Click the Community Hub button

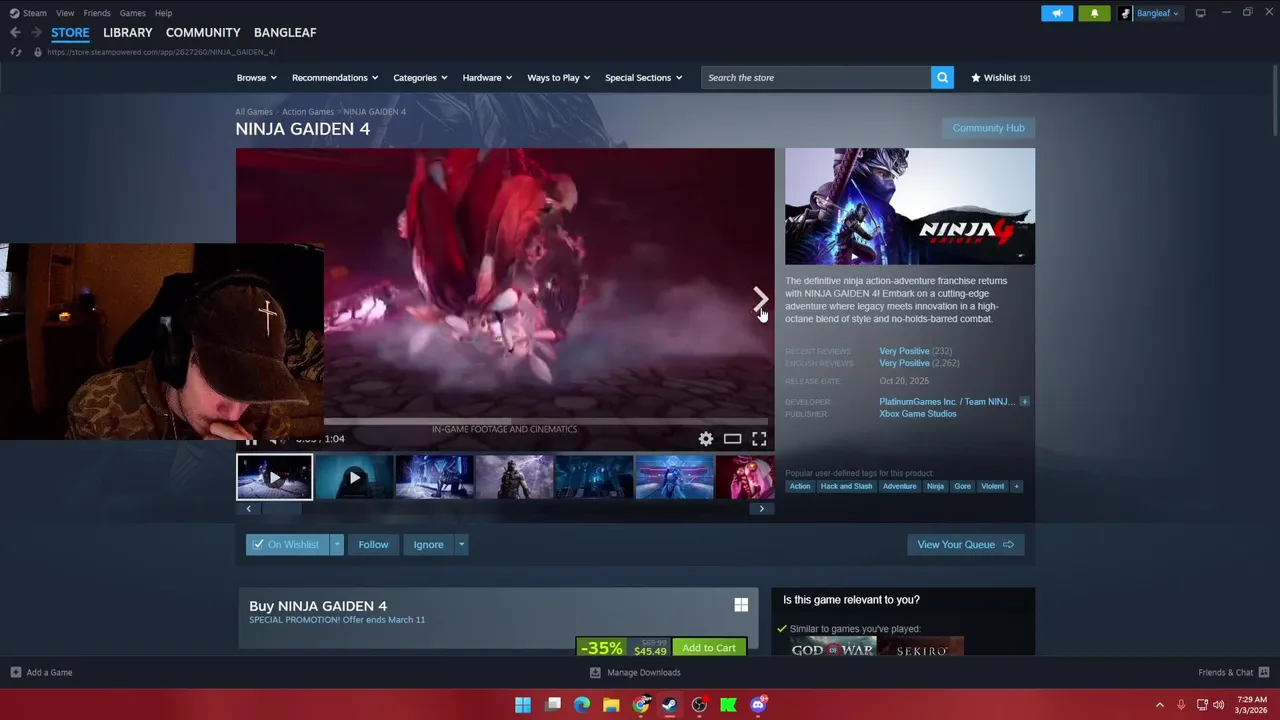click(x=988, y=128)
